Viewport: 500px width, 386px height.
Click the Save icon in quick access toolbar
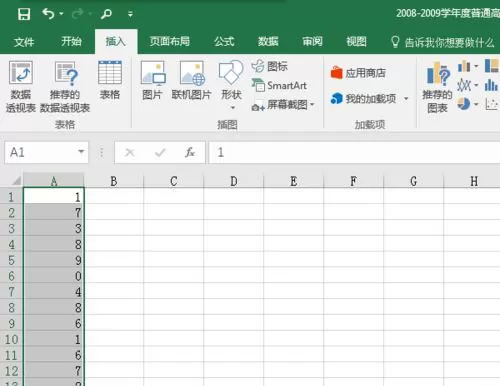coord(24,14)
